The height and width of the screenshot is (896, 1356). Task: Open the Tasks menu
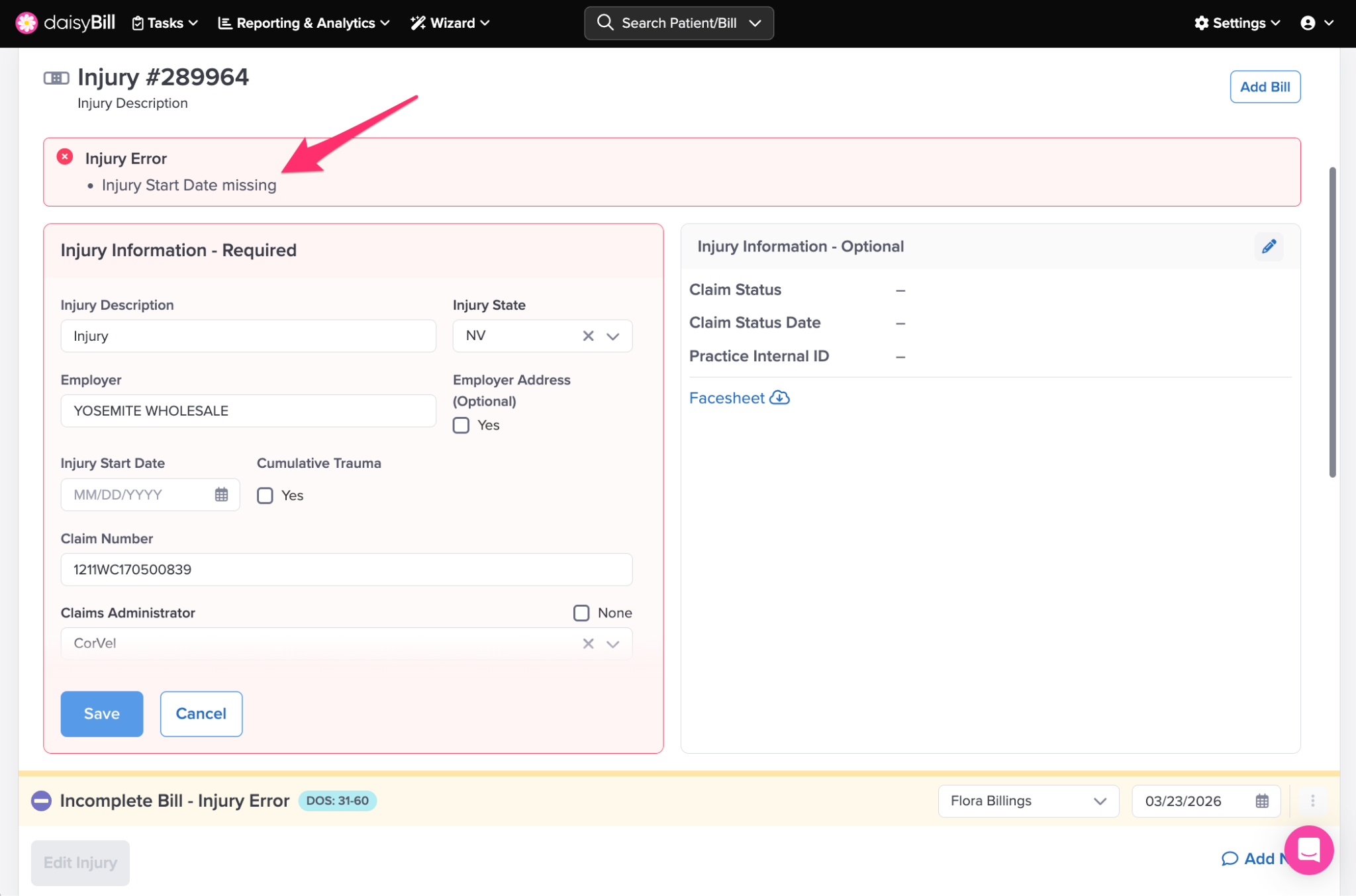pos(166,23)
